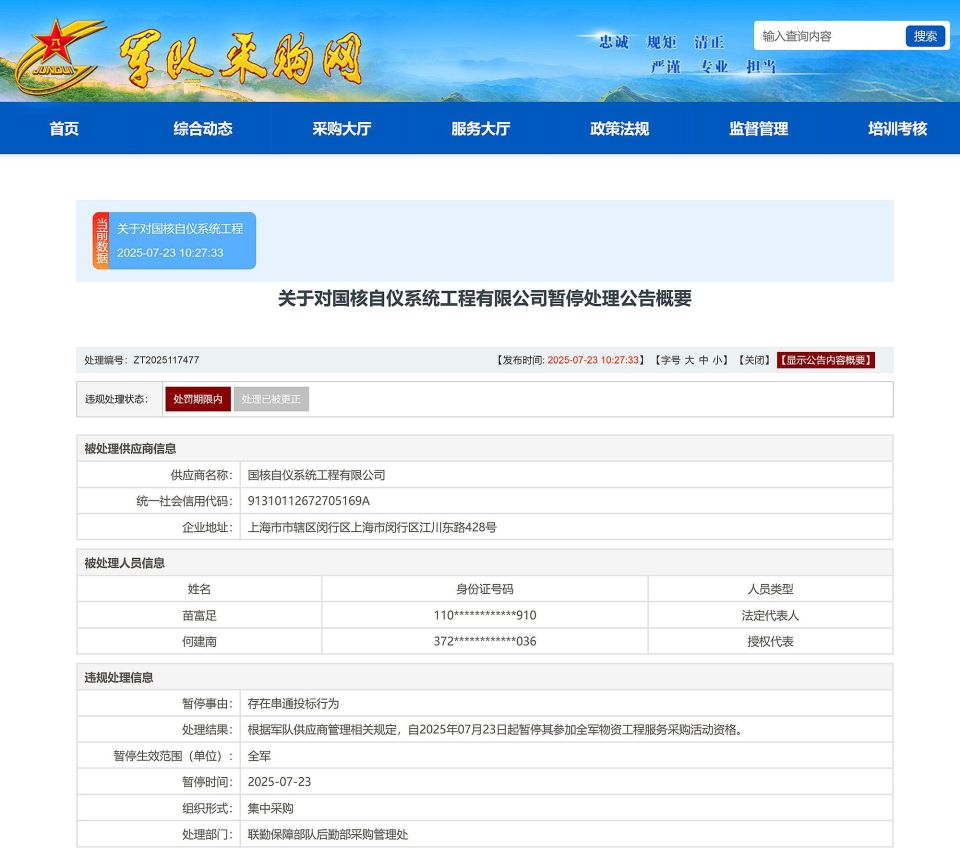Click ID number ending in 910
Screen dimensions: 960x861
[x=485, y=615]
